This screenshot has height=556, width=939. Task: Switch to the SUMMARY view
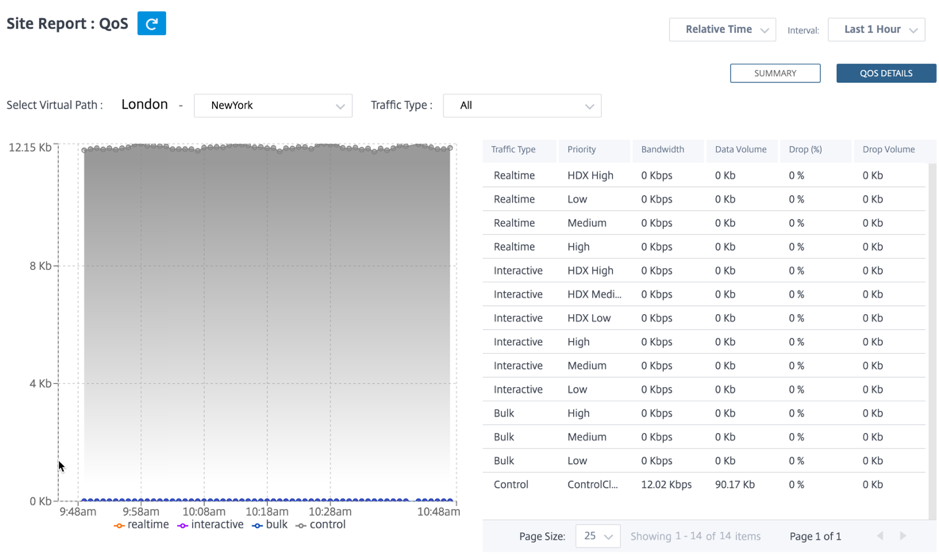(x=775, y=73)
